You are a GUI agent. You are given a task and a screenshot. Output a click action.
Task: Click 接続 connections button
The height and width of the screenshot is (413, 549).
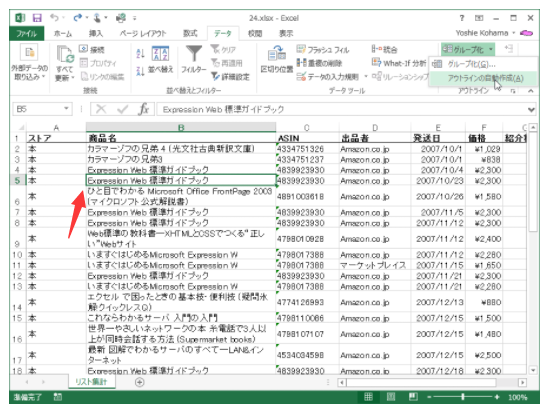click(x=92, y=50)
